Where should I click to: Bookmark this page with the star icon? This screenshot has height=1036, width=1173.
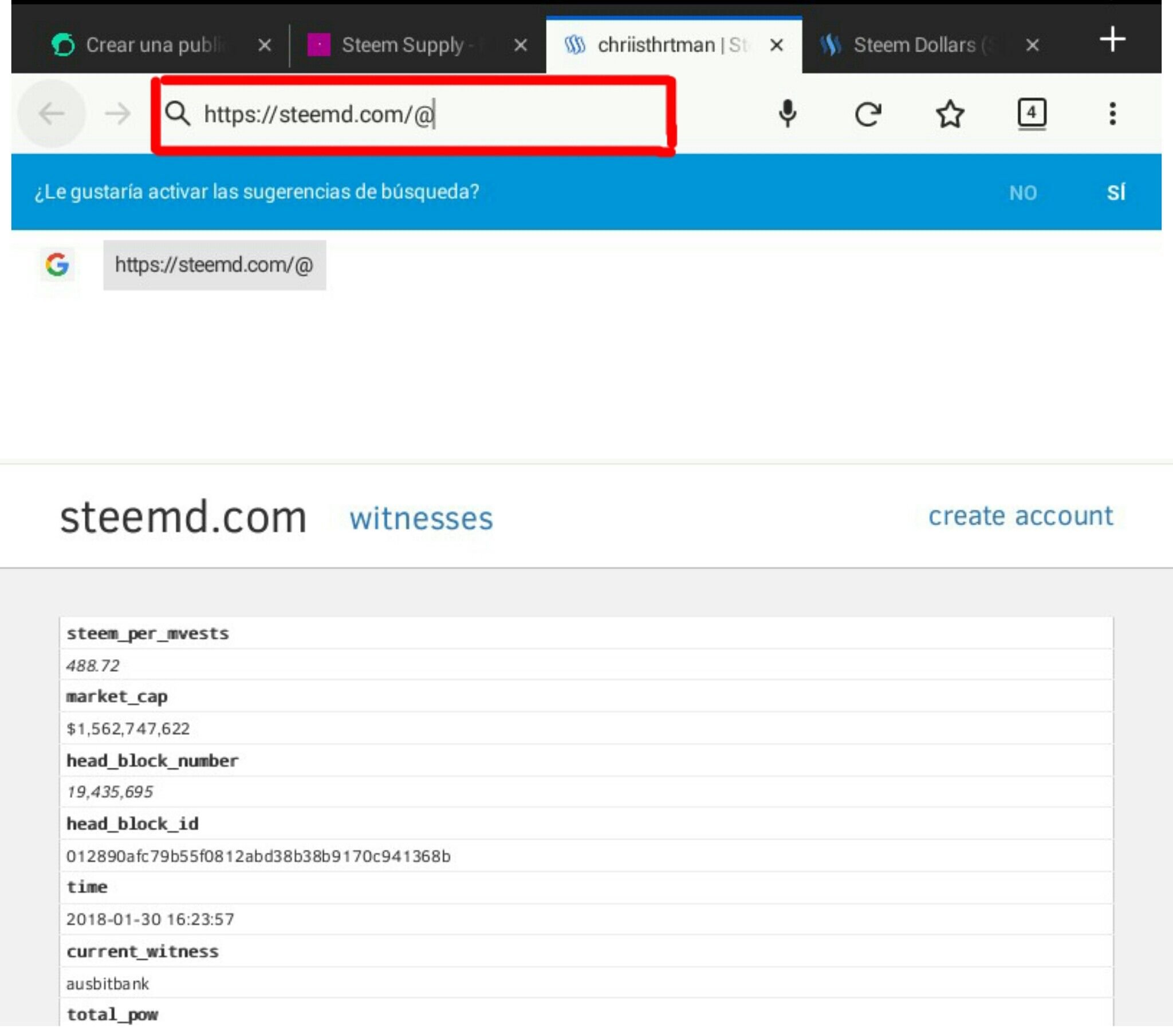click(950, 113)
